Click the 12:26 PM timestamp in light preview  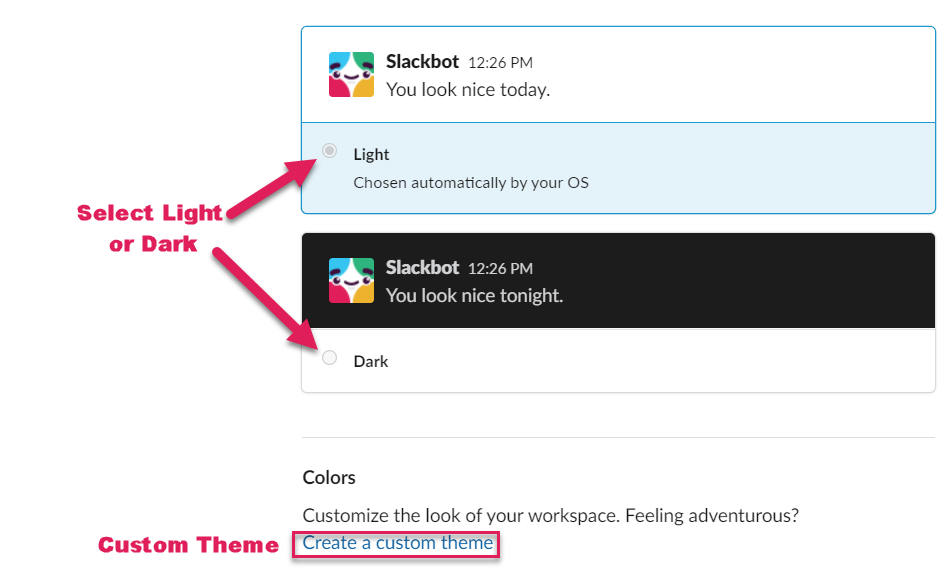click(500, 63)
